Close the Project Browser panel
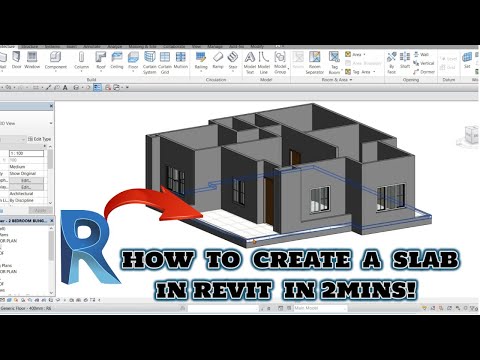Screen dimensions: 480x360 (52, 221)
